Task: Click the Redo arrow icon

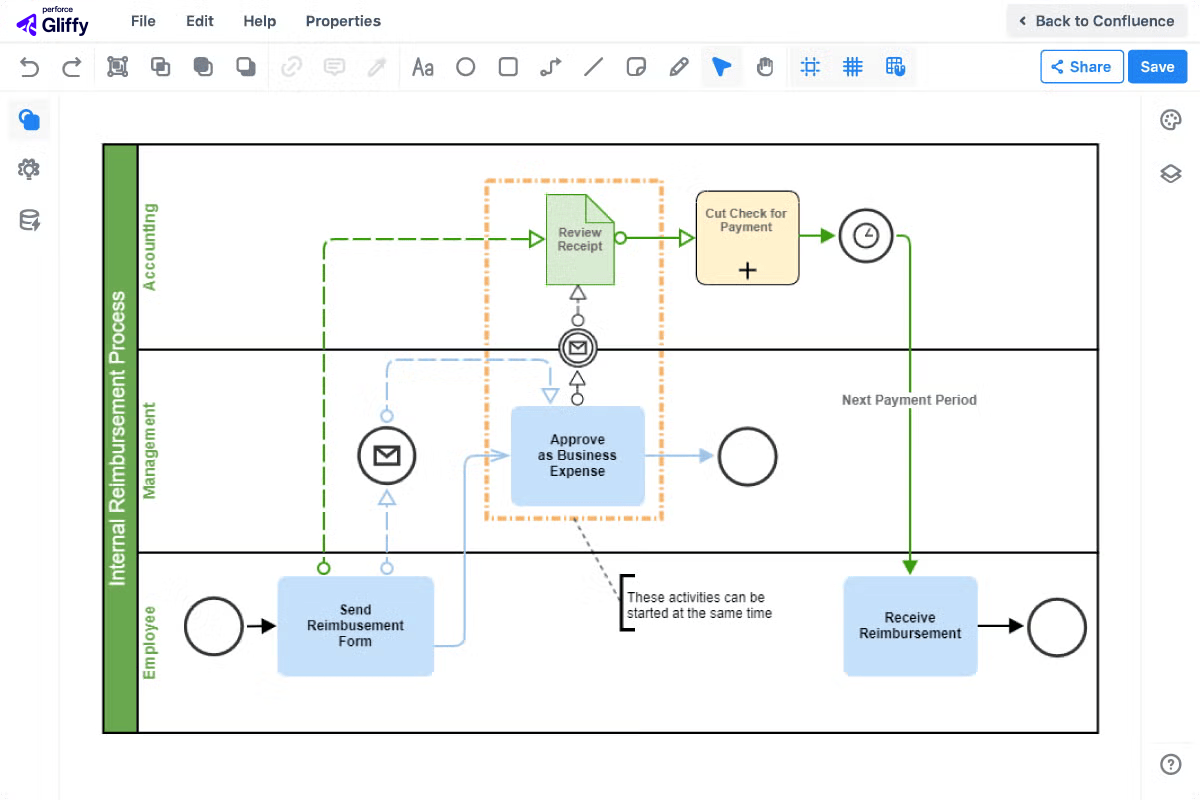Action: pos(72,67)
